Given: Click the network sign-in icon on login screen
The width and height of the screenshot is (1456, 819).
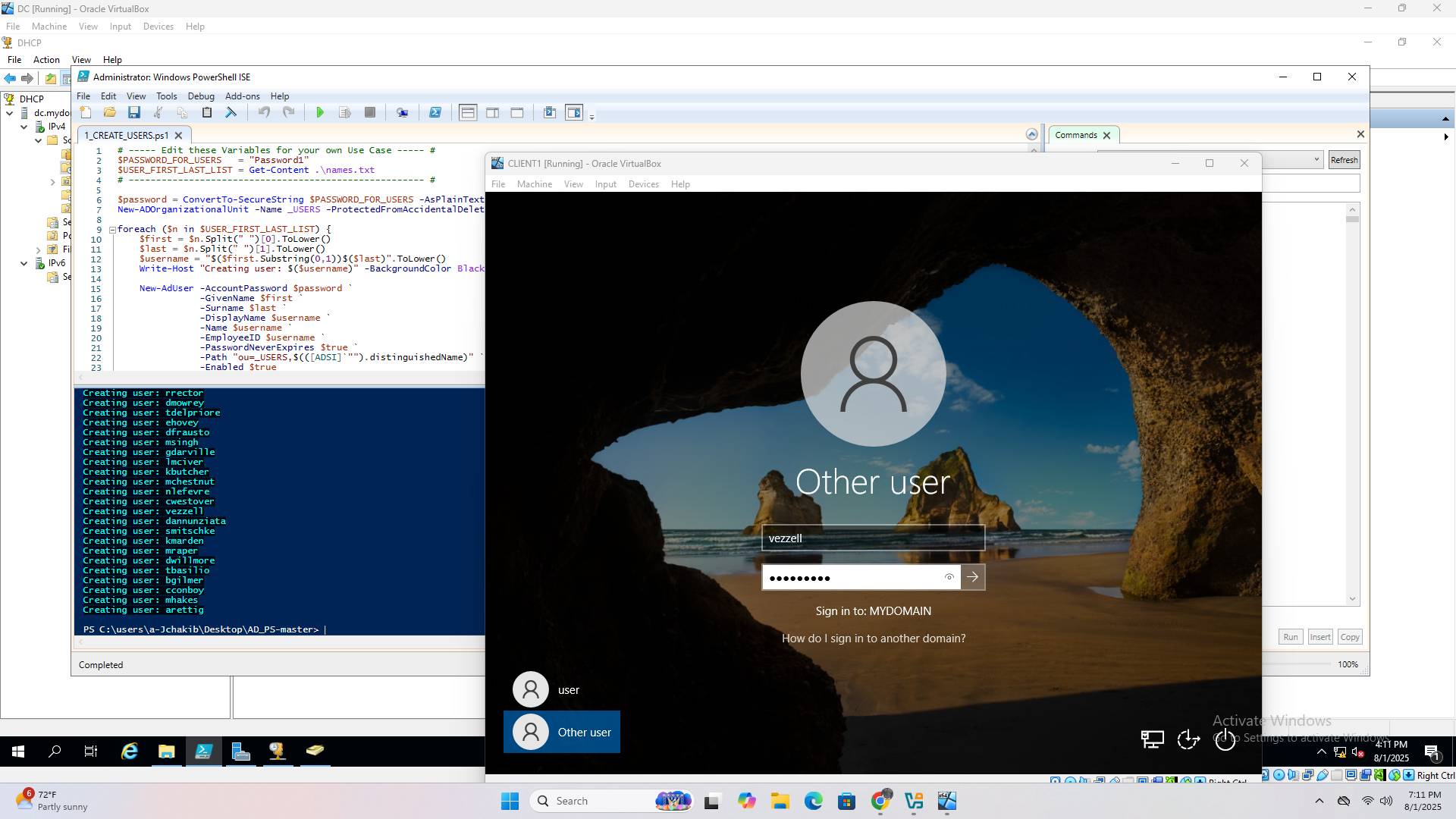Looking at the screenshot, I should 1152,739.
